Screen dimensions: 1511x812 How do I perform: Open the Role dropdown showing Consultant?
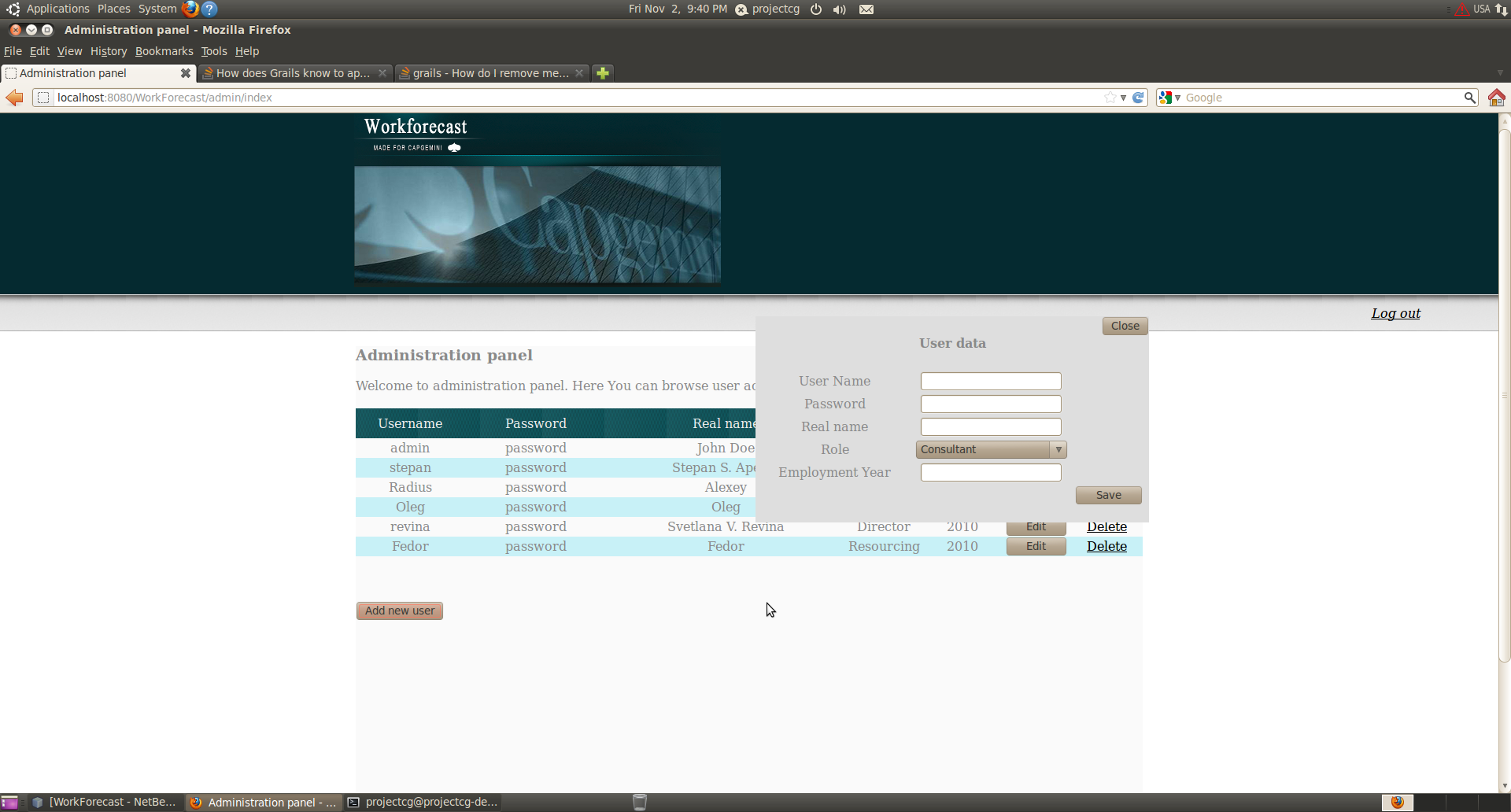click(x=992, y=449)
